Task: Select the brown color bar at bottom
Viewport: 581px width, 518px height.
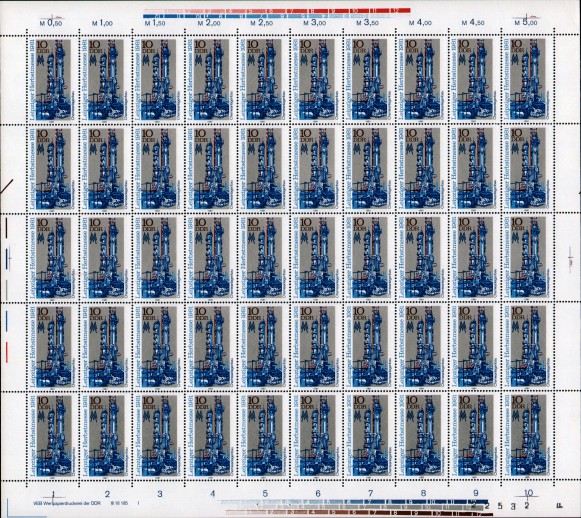Action: (x=359, y=513)
